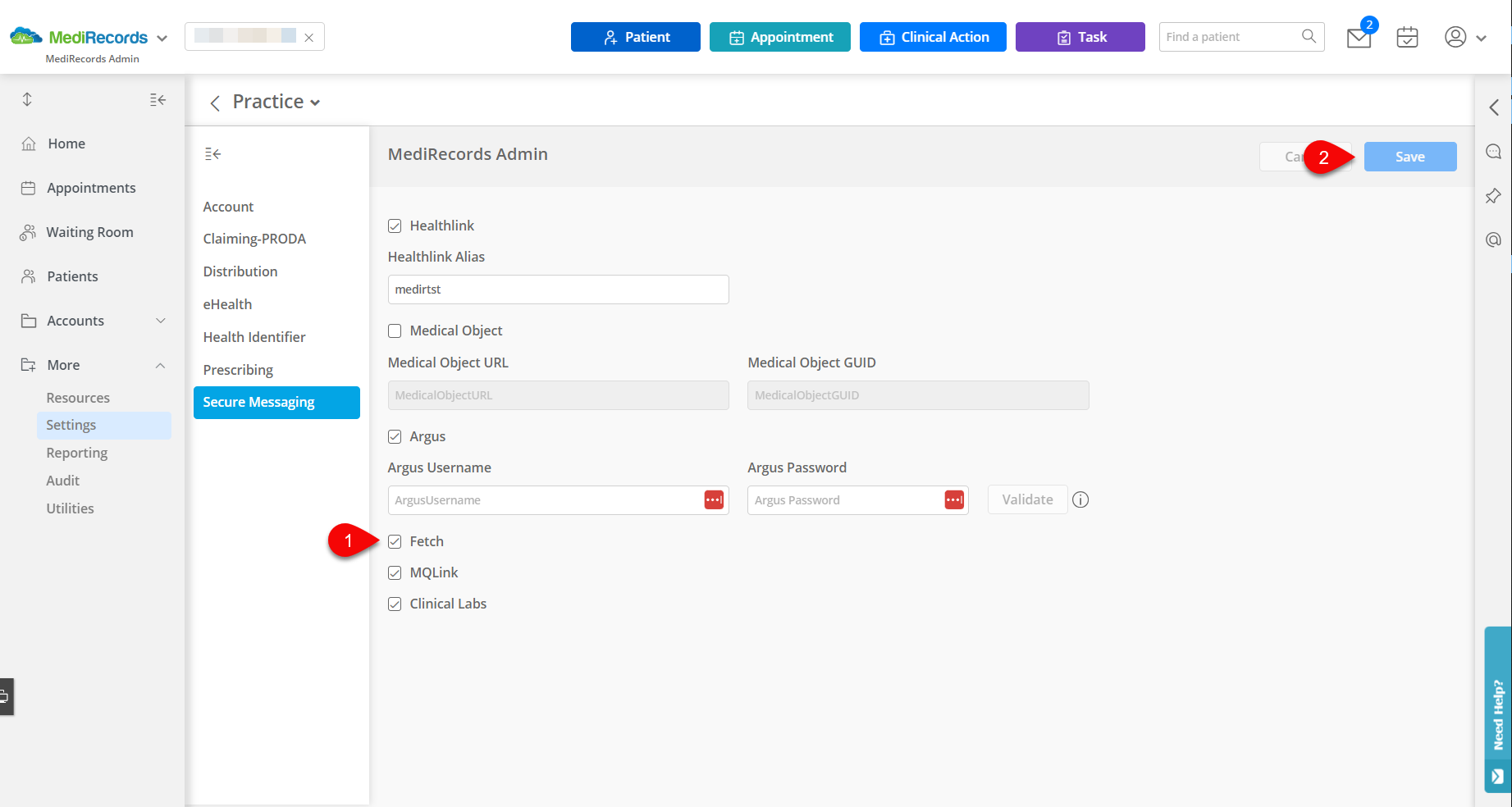Toggle the Argus checkbox
1512x807 pixels.
395,436
